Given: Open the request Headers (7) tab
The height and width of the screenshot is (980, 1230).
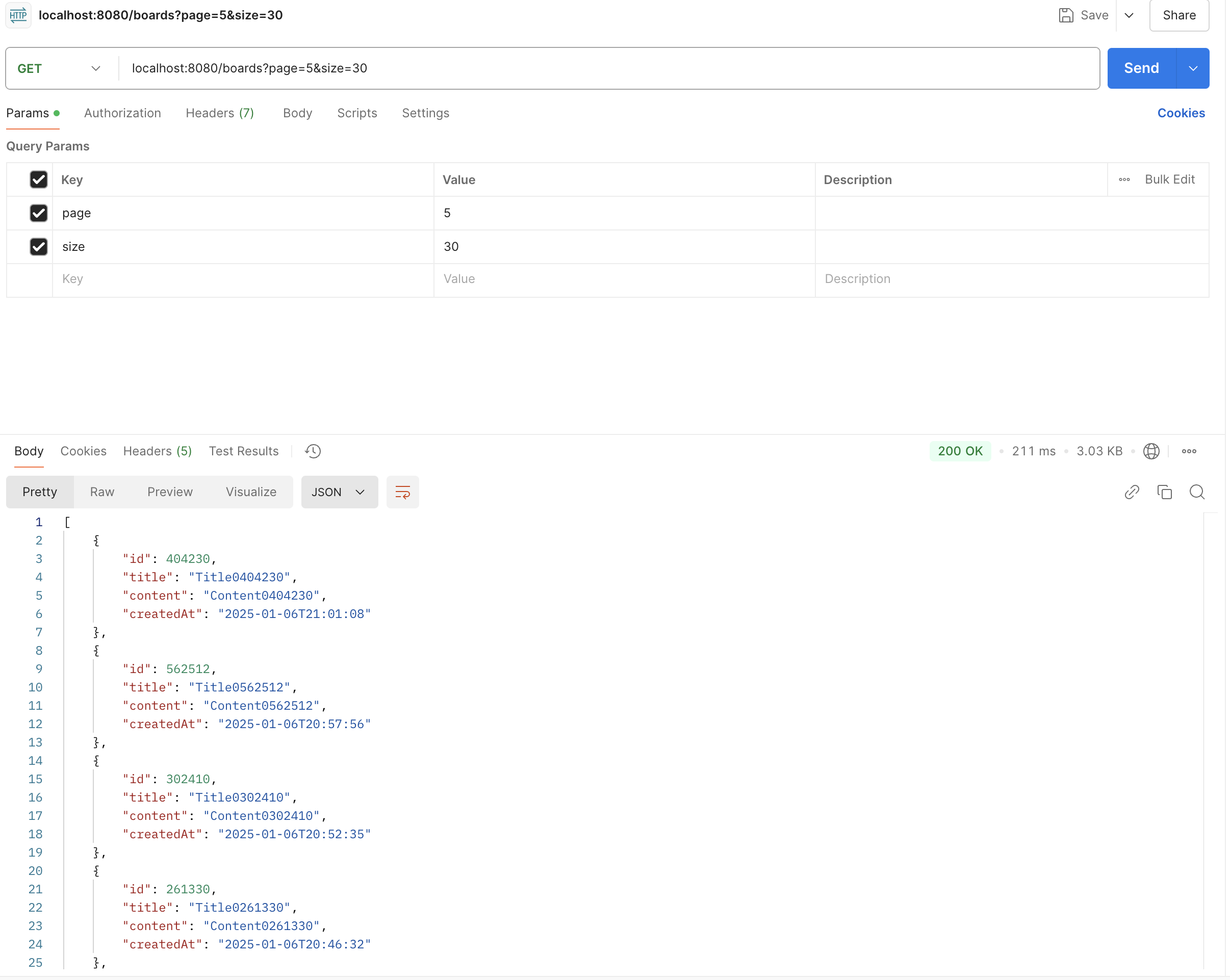Looking at the screenshot, I should coord(220,113).
